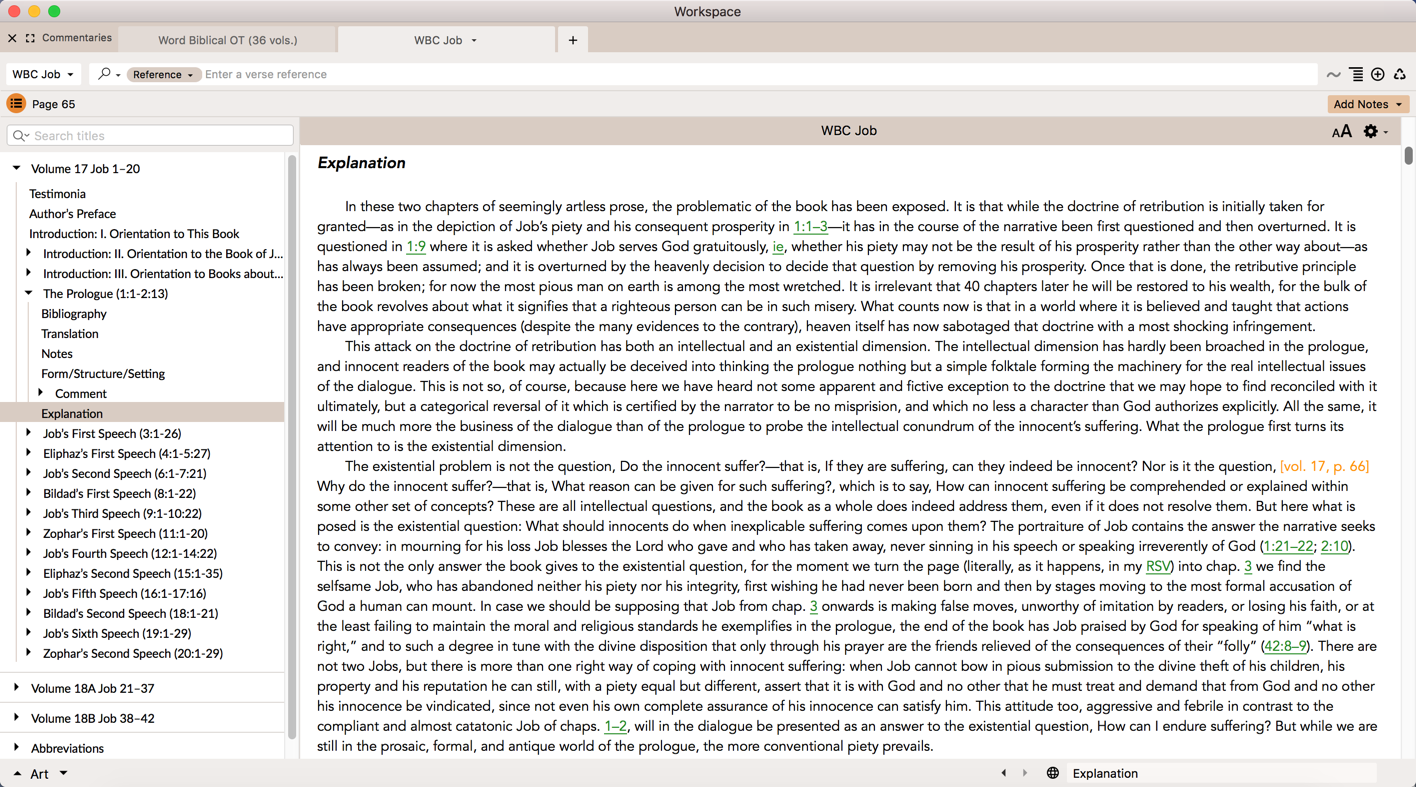
Task: Click the fullscreen brackets icon beside Commentaries
Action: [30, 38]
